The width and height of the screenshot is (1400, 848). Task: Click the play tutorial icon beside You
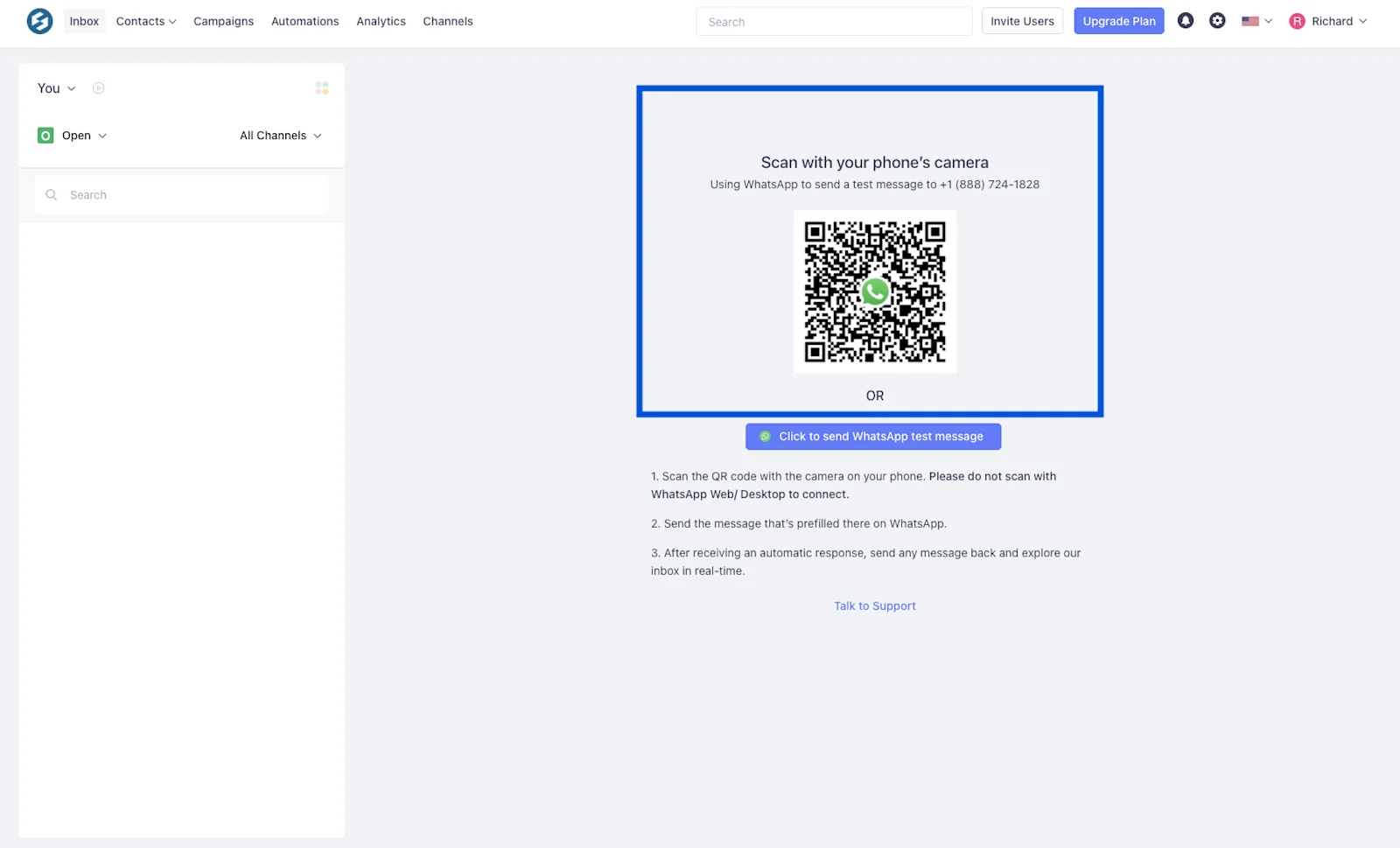tap(98, 88)
